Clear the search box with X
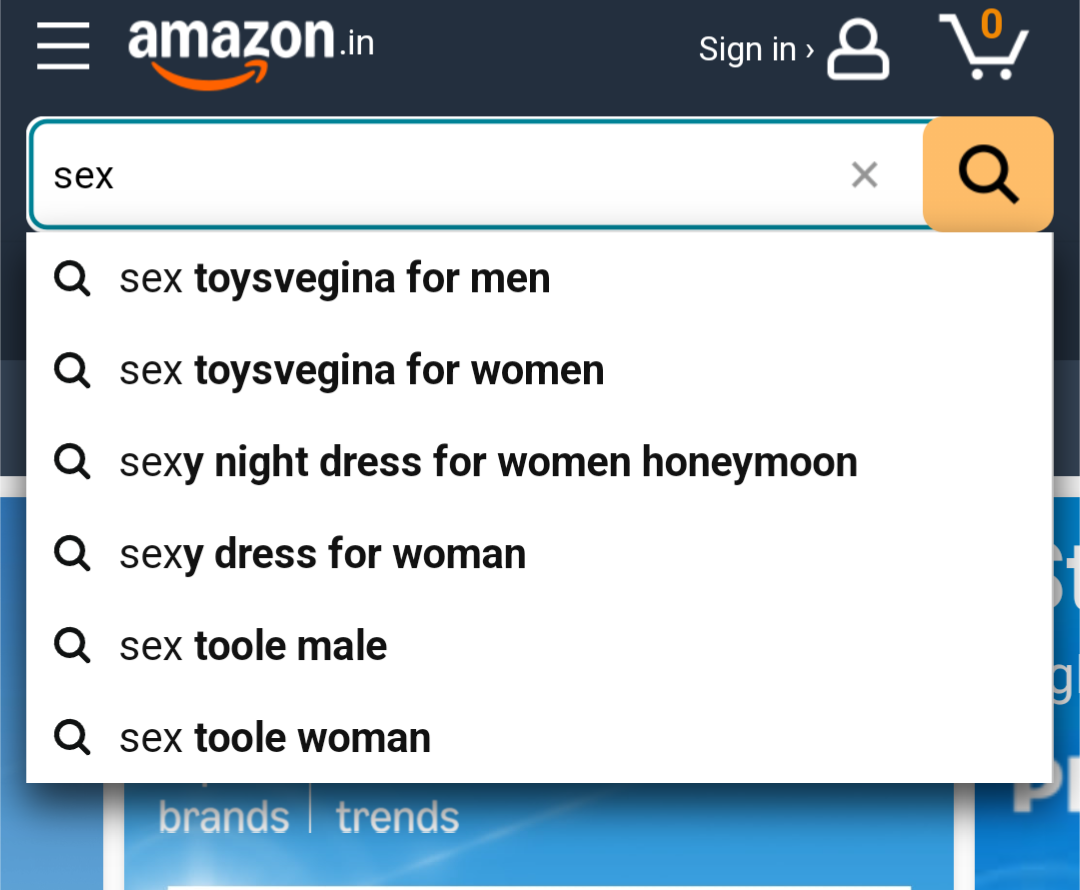This screenshot has width=1080, height=890. [864, 175]
